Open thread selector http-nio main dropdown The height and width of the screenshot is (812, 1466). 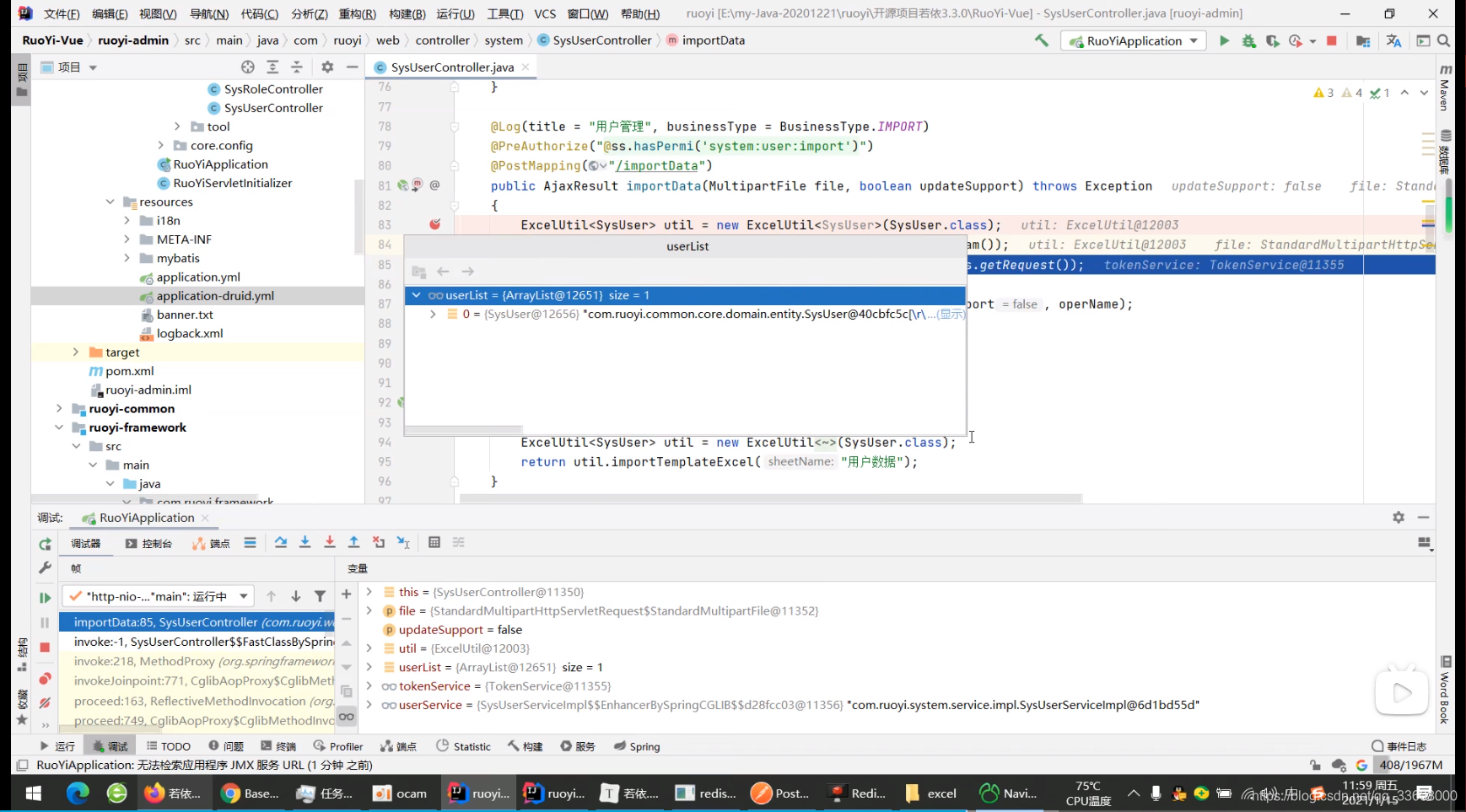pyautogui.click(x=158, y=596)
